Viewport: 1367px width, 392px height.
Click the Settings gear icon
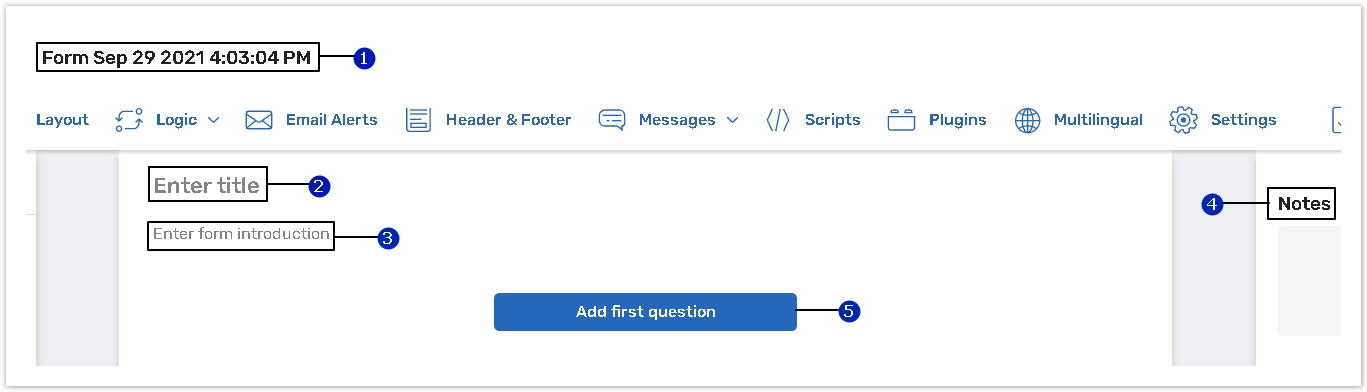click(x=1184, y=120)
